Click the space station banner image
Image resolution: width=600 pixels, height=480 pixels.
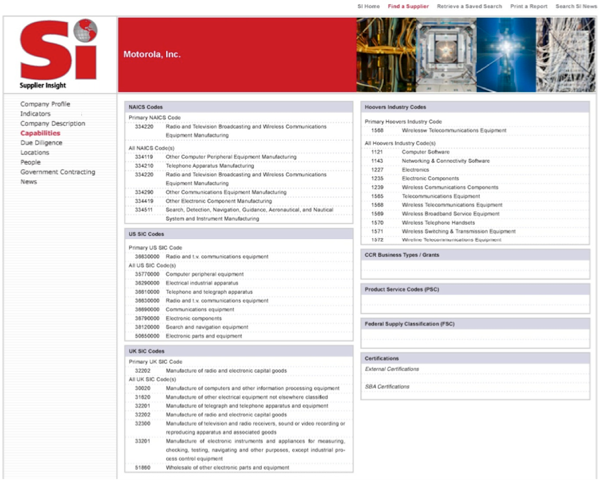446,55
